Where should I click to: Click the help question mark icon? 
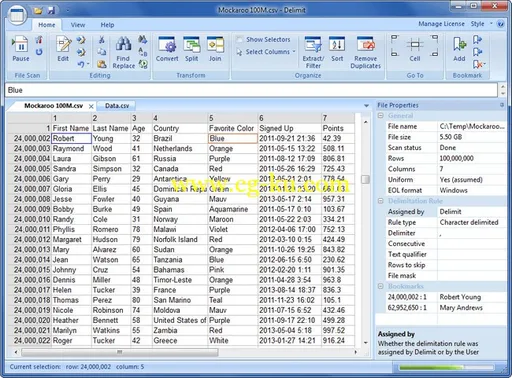500,24
